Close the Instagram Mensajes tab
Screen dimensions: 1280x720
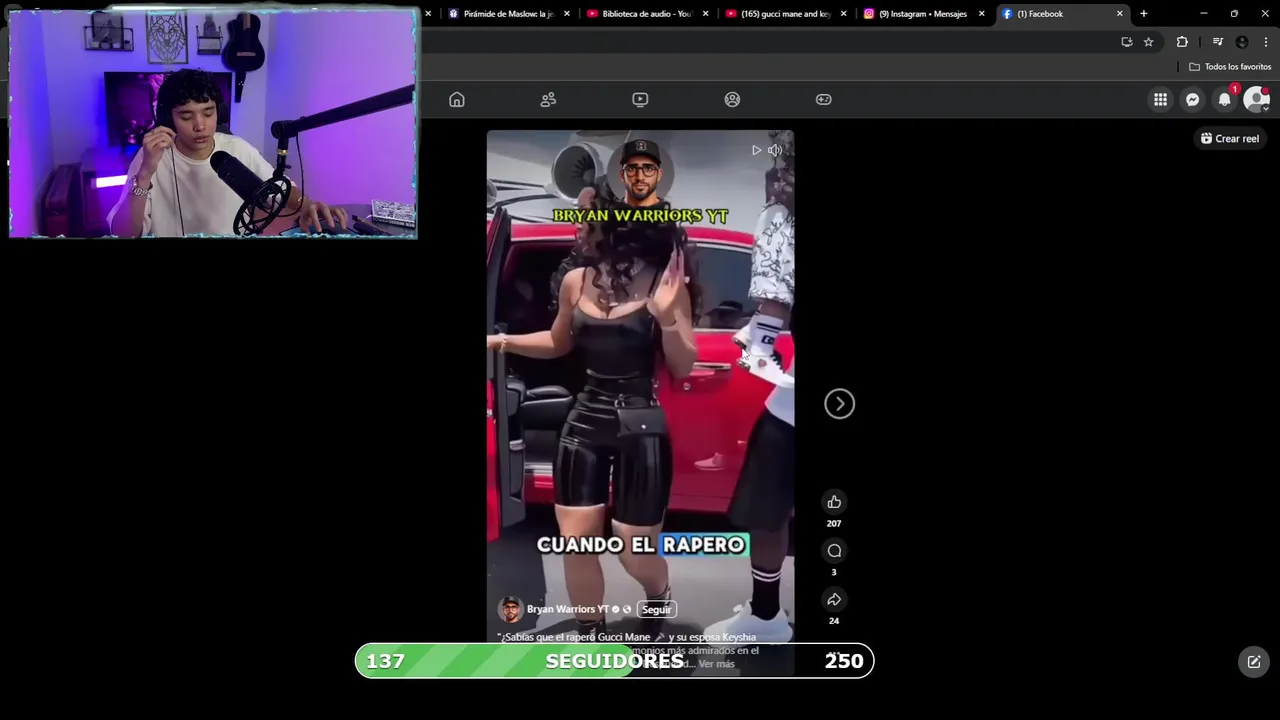pos(981,14)
